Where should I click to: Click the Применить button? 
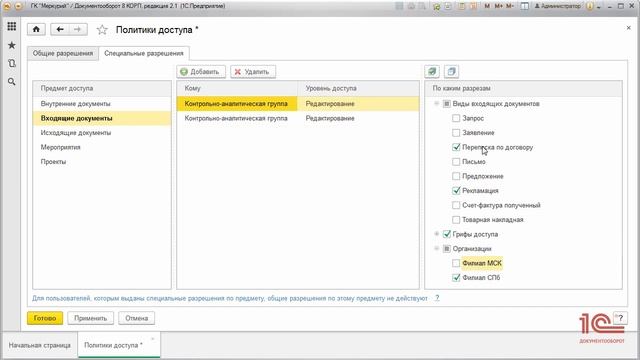click(x=90, y=318)
